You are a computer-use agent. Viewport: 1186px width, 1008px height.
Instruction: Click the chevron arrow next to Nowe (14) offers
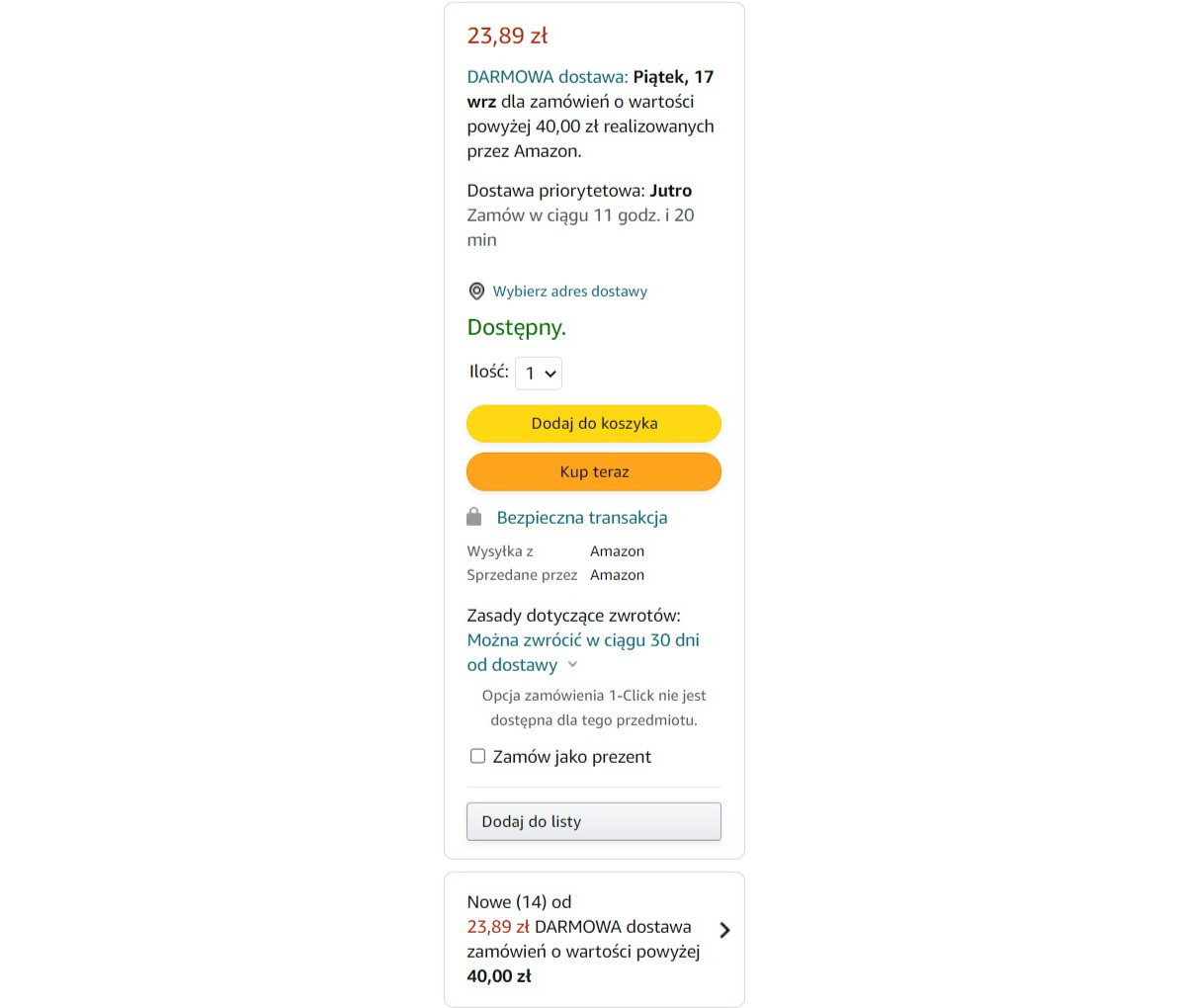(725, 930)
